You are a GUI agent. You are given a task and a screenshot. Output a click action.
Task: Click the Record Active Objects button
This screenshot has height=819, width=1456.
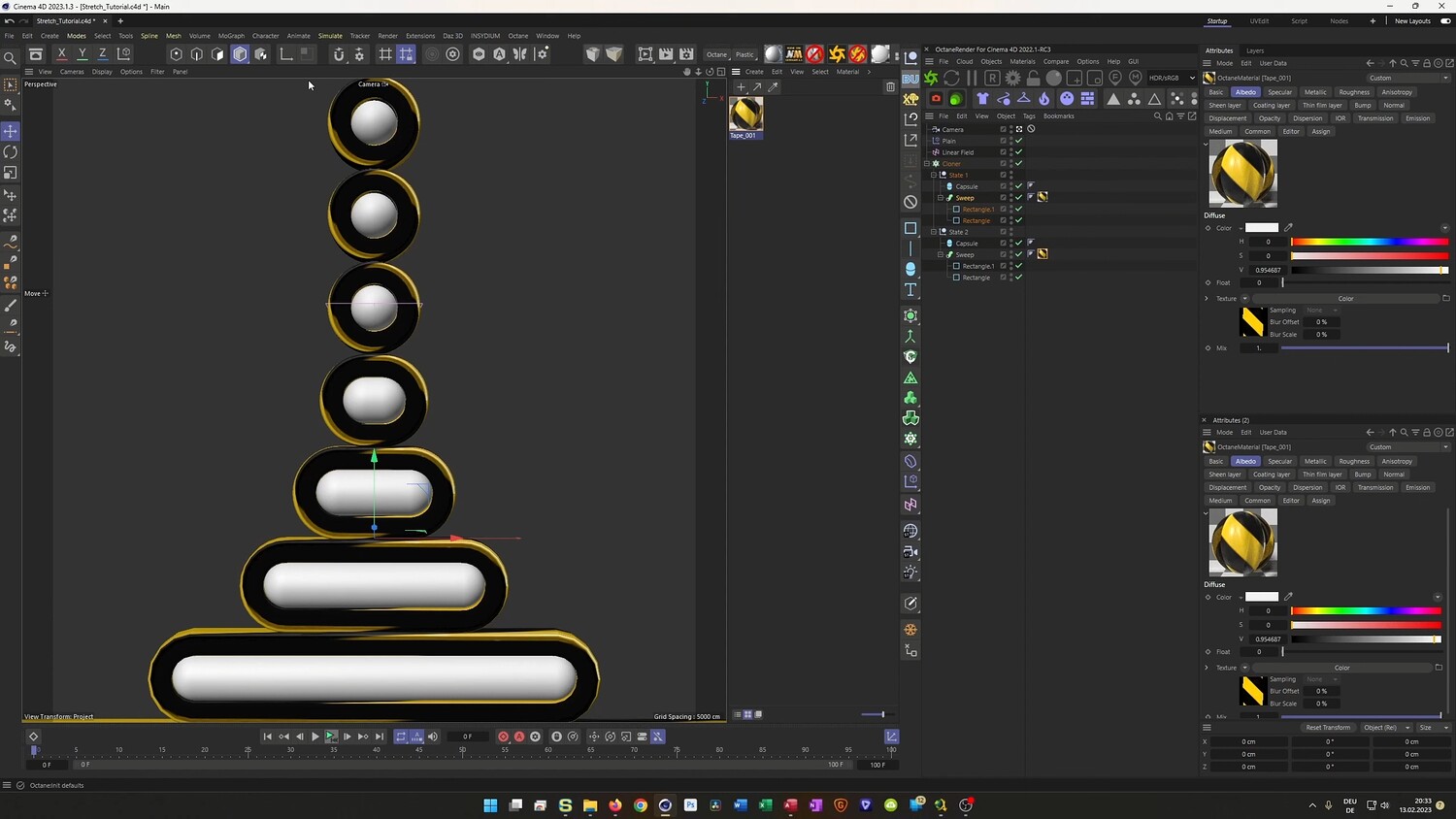503,737
